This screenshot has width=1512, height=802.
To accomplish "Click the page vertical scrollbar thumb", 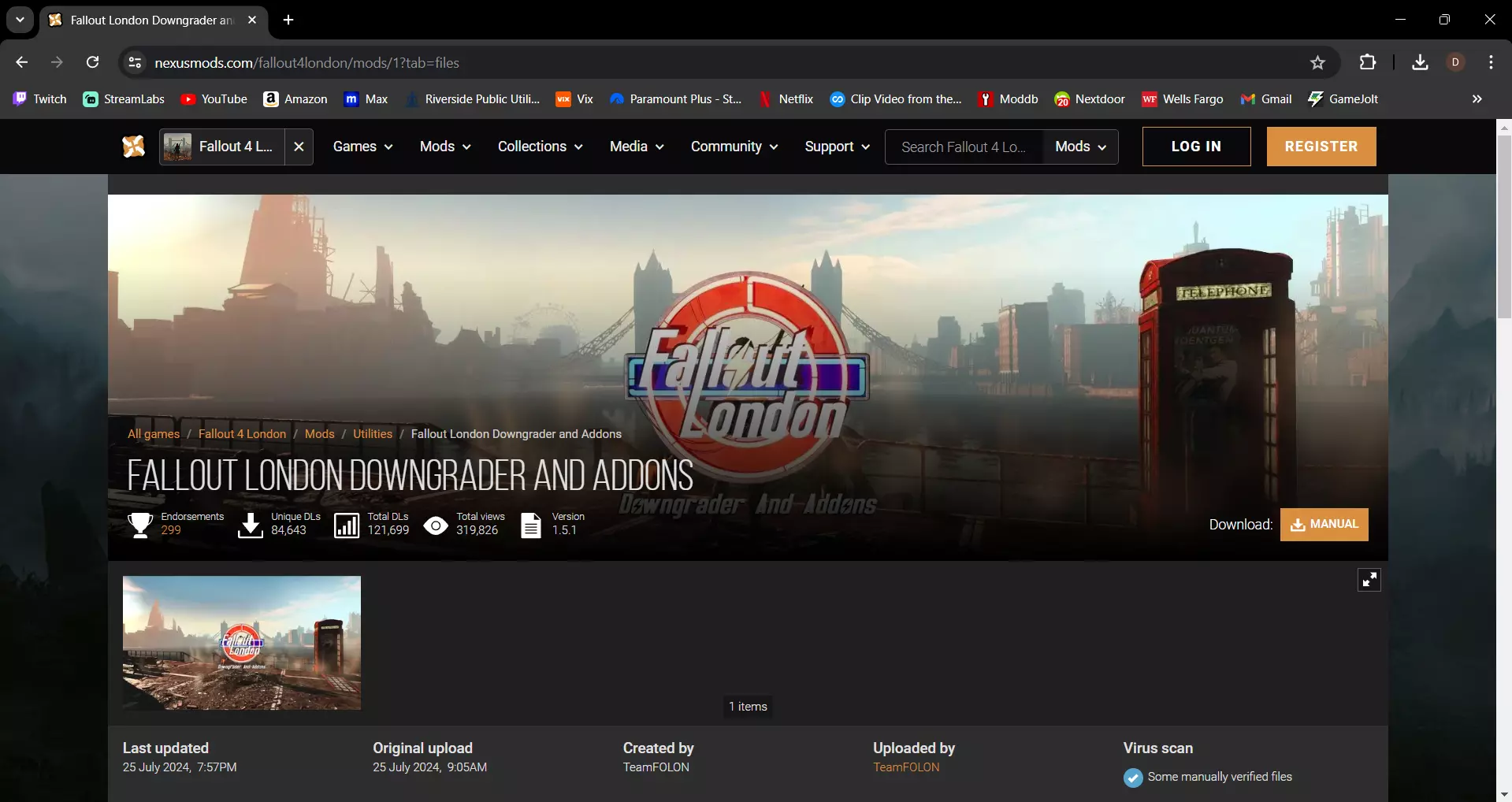I will [x=1504, y=227].
